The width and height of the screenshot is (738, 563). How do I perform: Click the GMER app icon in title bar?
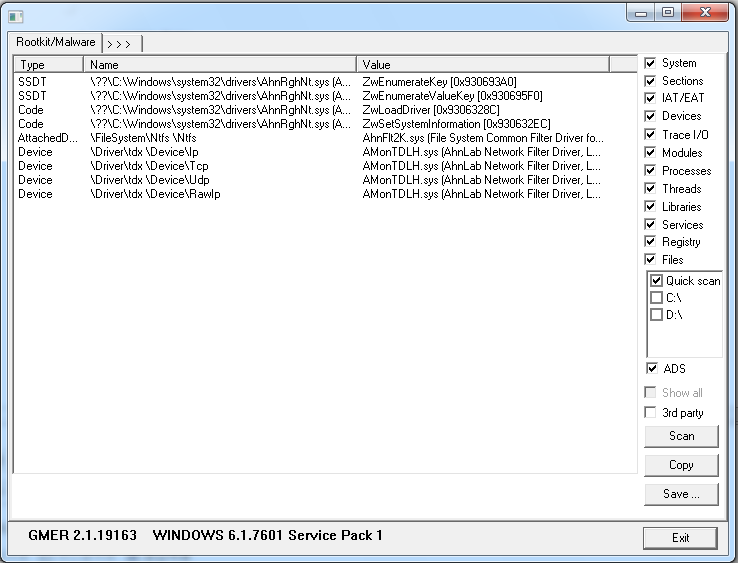click(14, 14)
